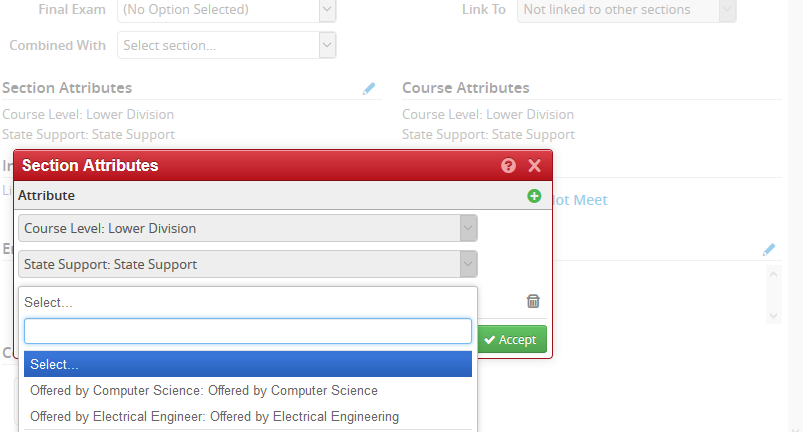This screenshot has height=432, width=803.
Task: Click the pencil icon at far right
Action: pyautogui.click(x=769, y=249)
